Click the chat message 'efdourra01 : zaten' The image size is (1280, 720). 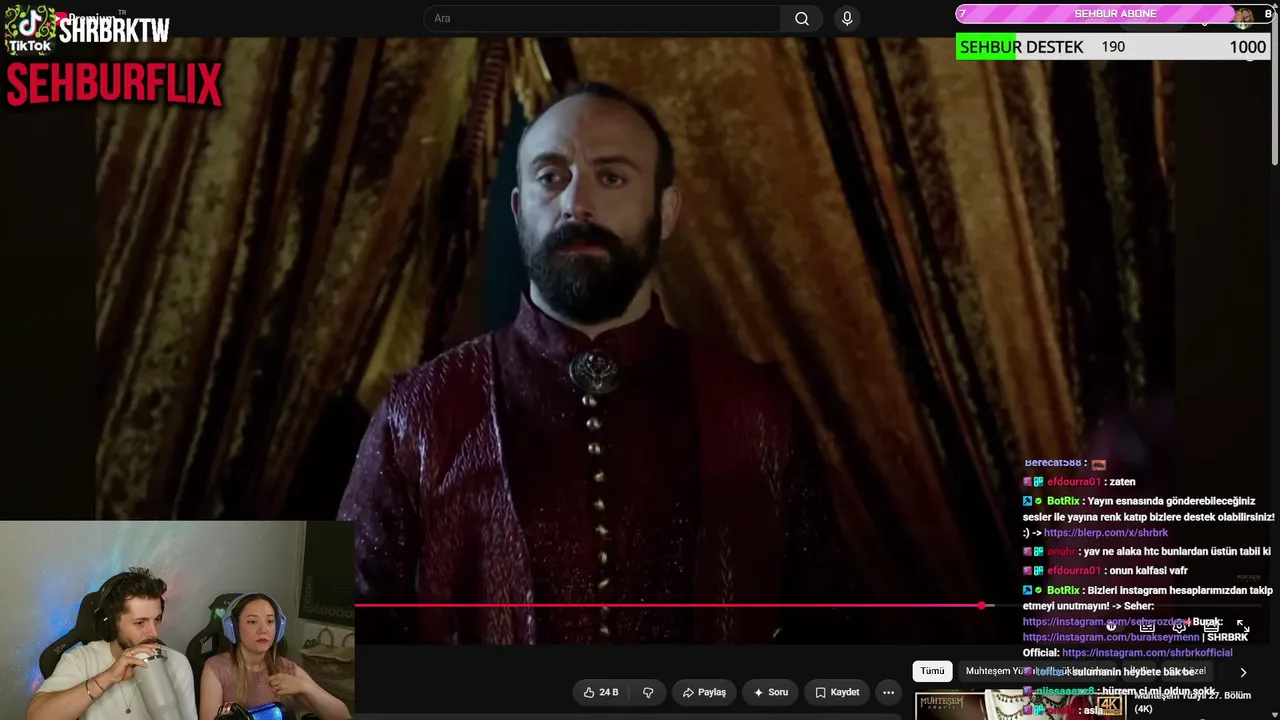point(1079,481)
